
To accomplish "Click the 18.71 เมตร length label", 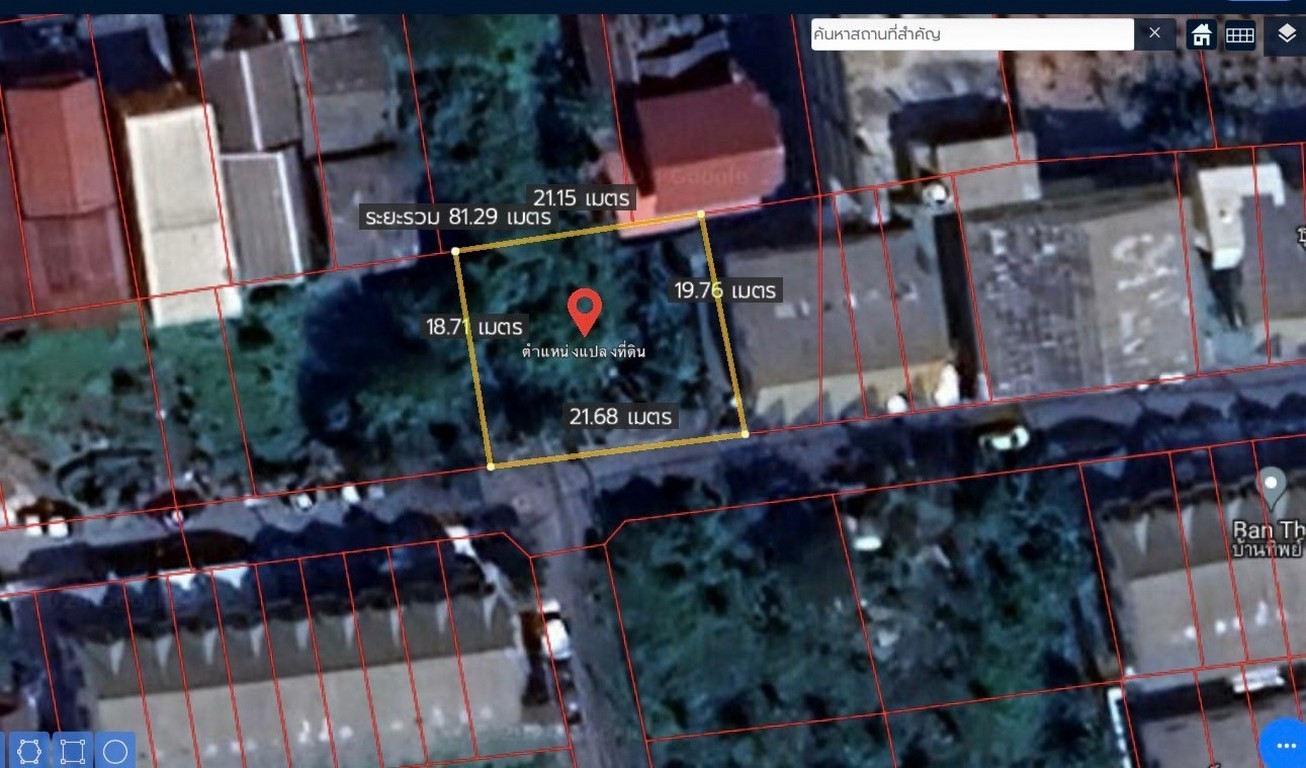I will coord(474,326).
